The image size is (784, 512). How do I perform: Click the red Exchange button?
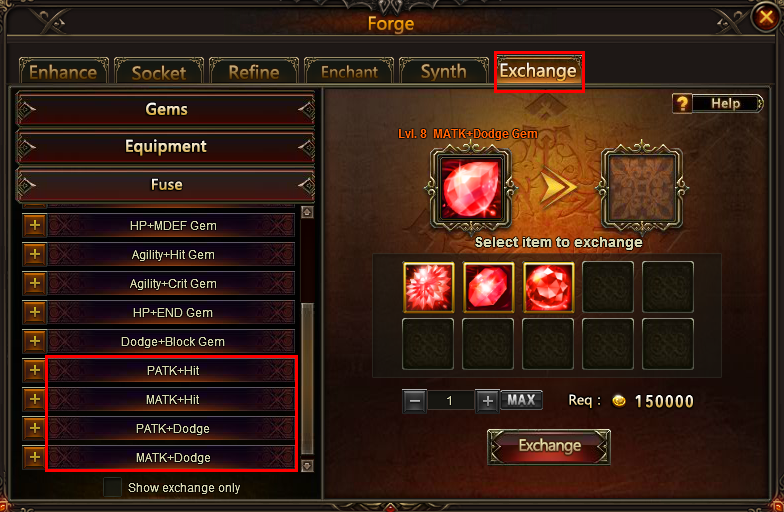[x=549, y=446]
